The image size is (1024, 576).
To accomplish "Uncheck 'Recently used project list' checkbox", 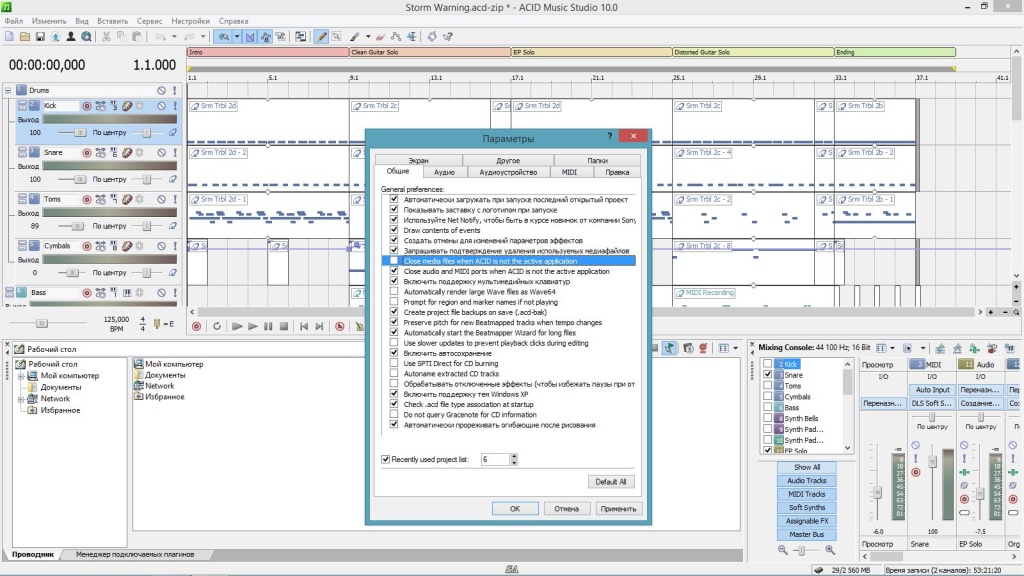I will click(x=385, y=459).
